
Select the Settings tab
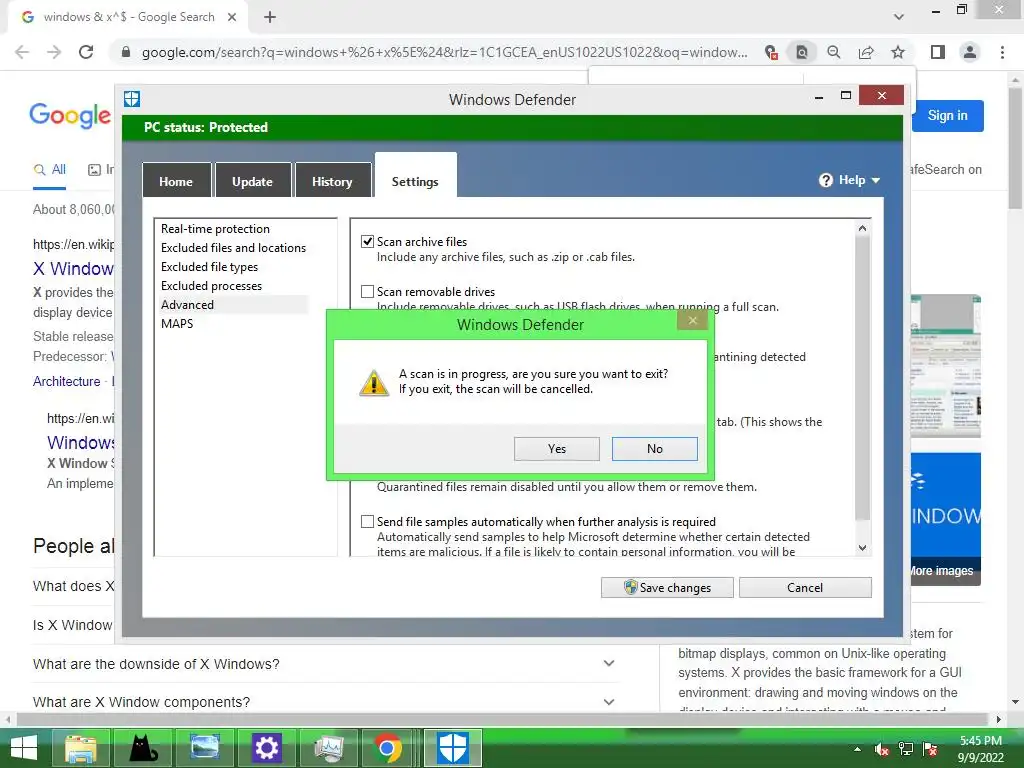[415, 176]
